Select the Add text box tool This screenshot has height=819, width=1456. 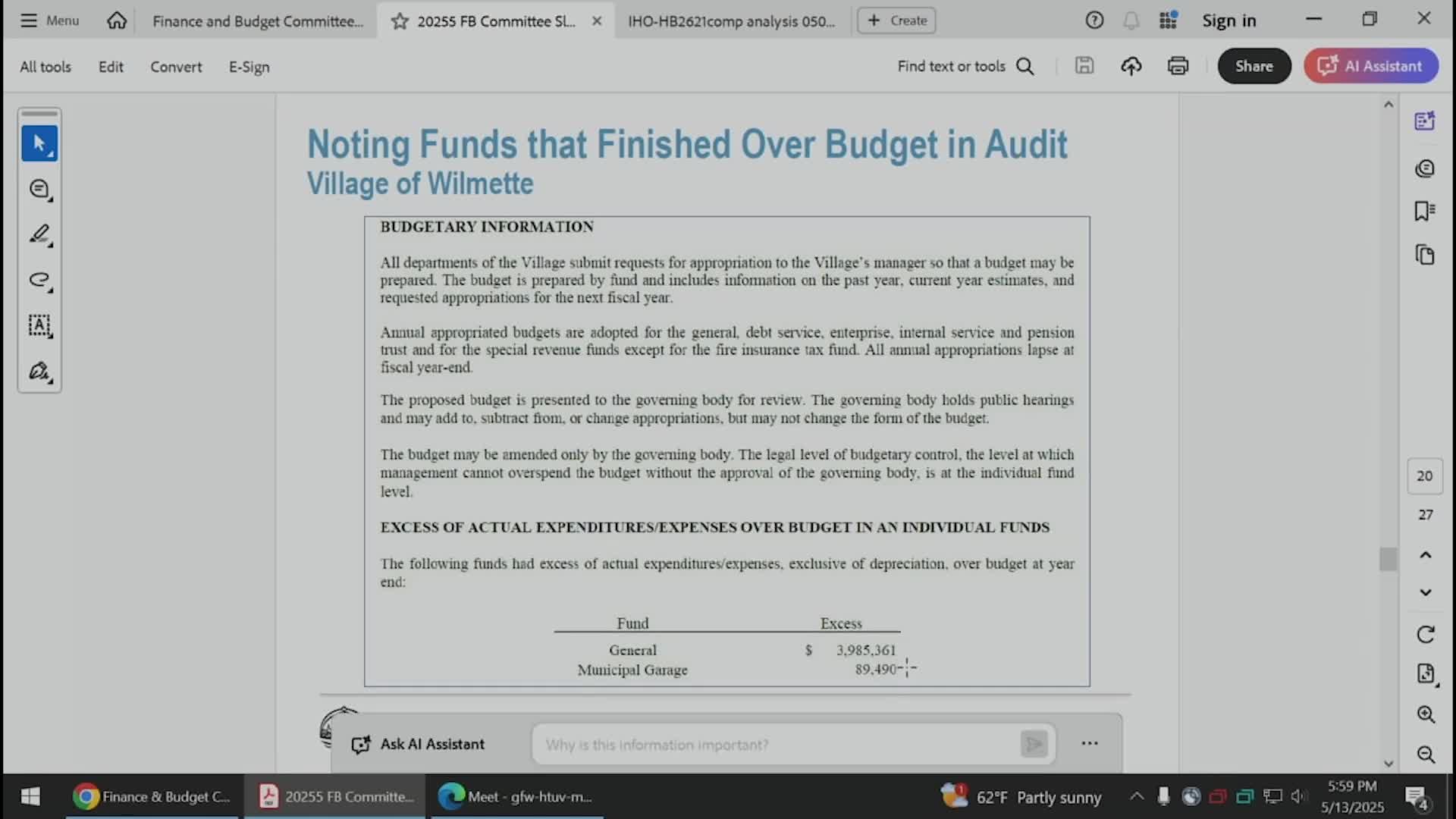point(39,325)
